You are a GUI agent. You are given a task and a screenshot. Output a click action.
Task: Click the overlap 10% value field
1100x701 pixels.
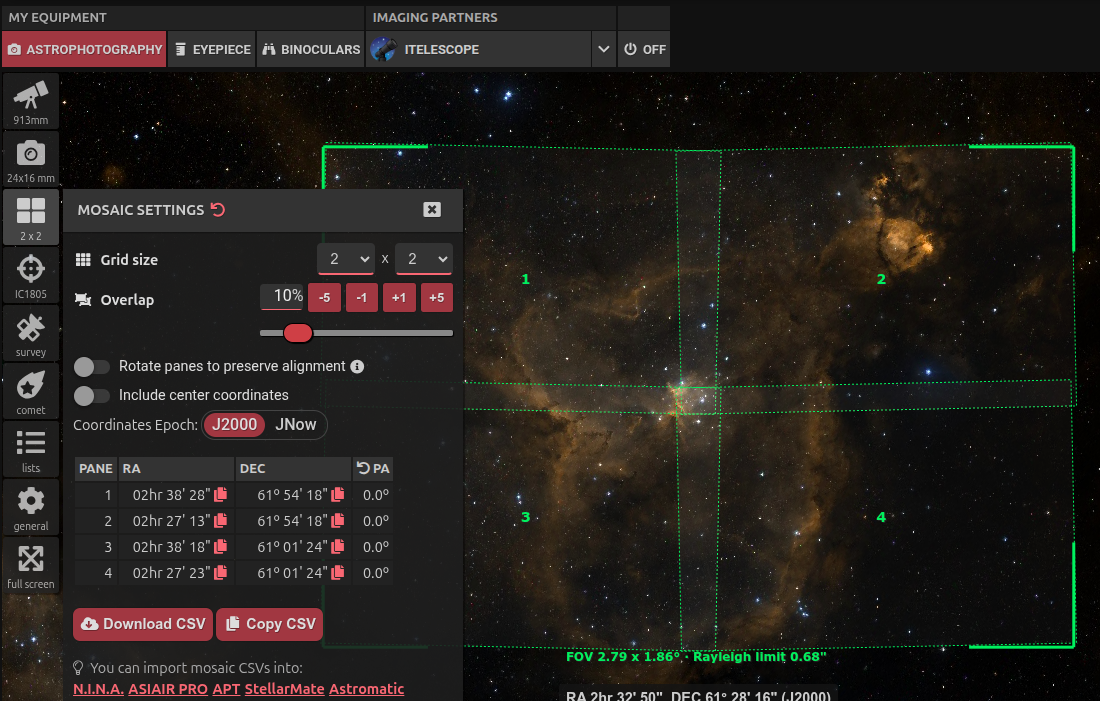pyautogui.click(x=283, y=295)
